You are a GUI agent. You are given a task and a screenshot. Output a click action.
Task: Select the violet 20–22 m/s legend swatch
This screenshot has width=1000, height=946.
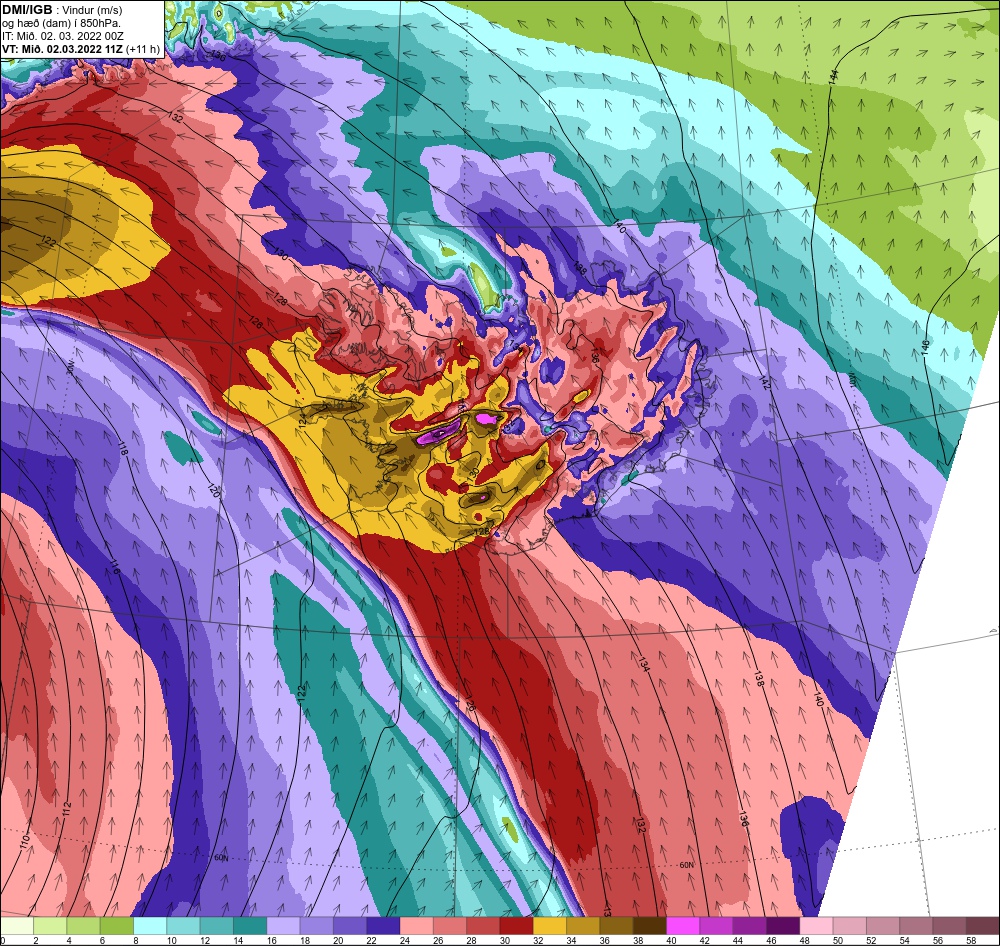tap(349, 926)
